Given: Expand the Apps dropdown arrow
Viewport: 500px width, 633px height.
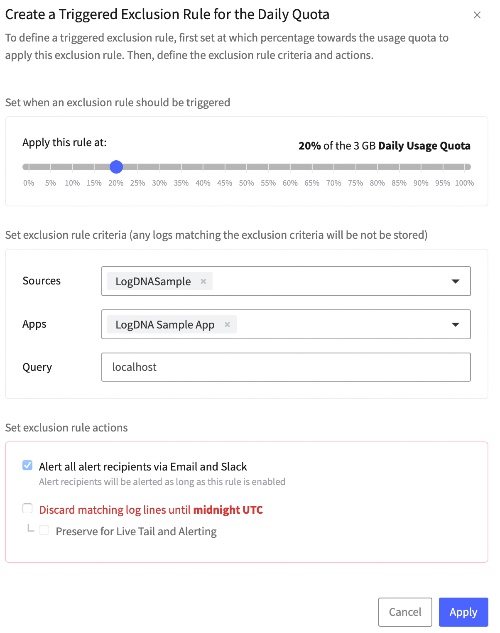Looking at the screenshot, I should point(455,325).
